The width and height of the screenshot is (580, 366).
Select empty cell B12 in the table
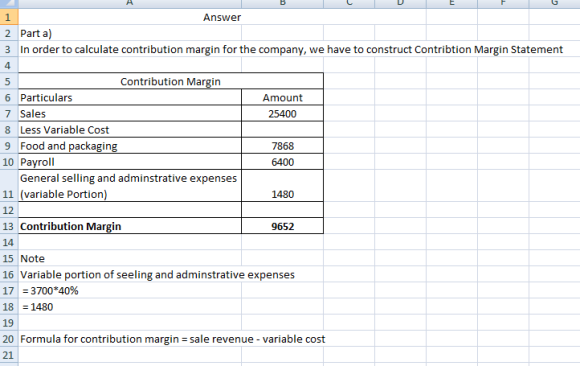point(282,210)
